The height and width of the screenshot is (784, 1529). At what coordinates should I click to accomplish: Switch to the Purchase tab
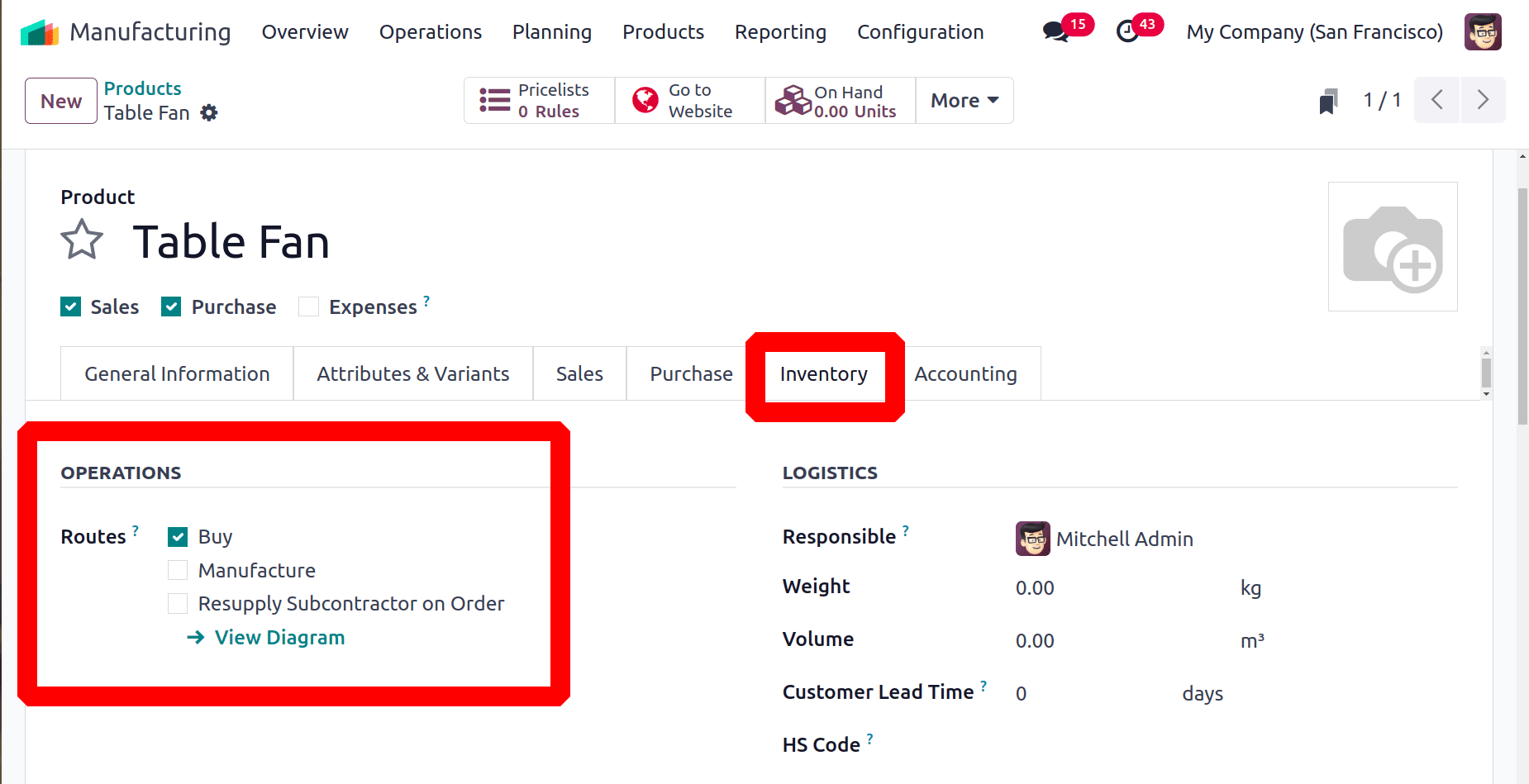[x=691, y=373]
